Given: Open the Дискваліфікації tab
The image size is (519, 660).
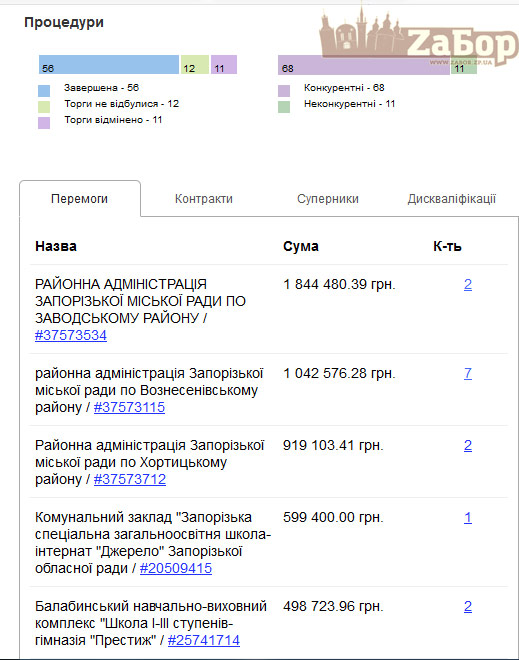Looking at the screenshot, I should click(x=452, y=199).
